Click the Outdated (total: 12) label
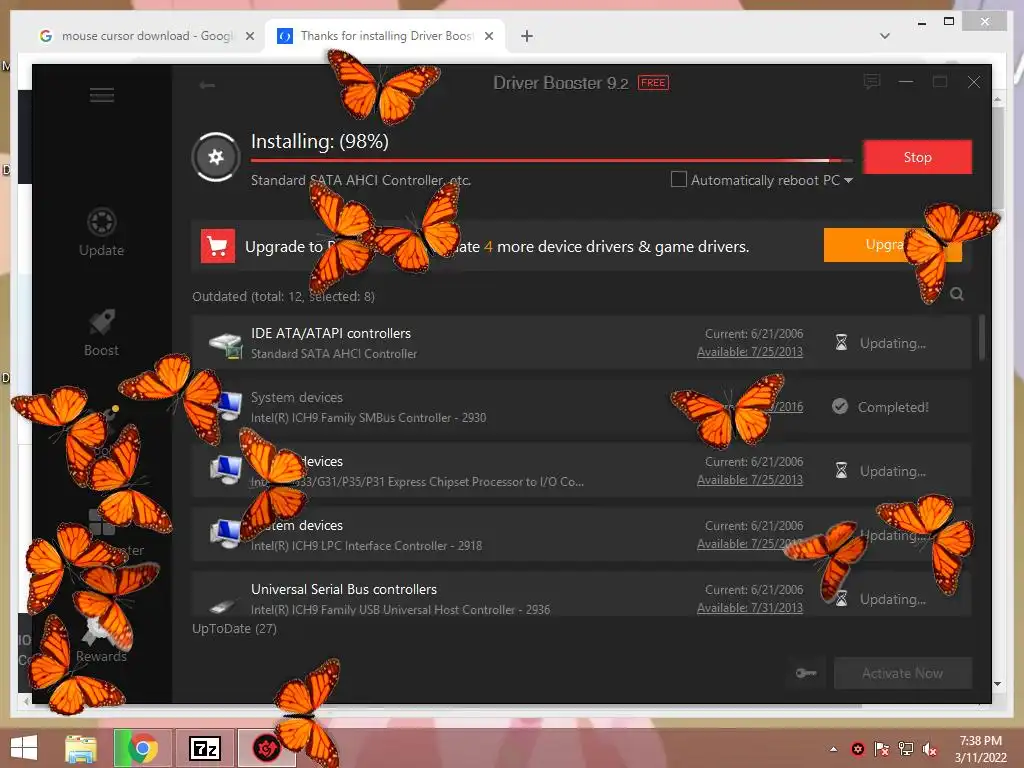 [x=283, y=296]
